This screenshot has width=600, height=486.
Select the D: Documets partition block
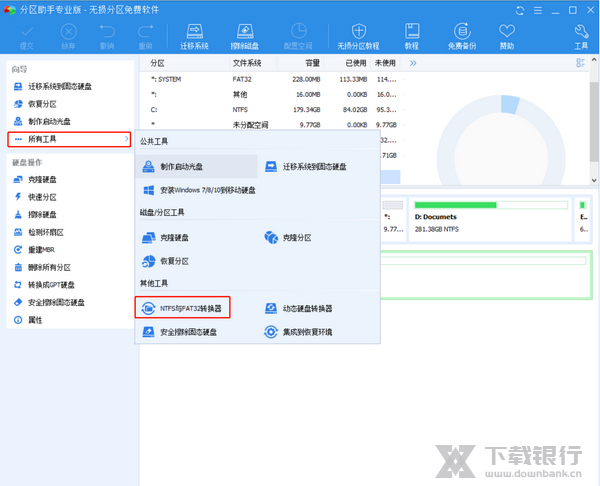click(491, 220)
